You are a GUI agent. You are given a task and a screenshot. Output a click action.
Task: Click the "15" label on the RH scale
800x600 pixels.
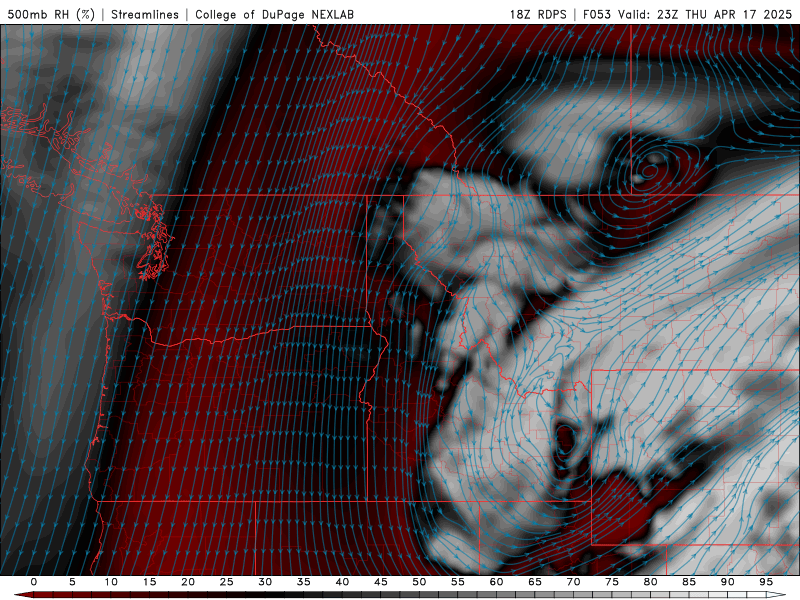(x=149, y=582)
